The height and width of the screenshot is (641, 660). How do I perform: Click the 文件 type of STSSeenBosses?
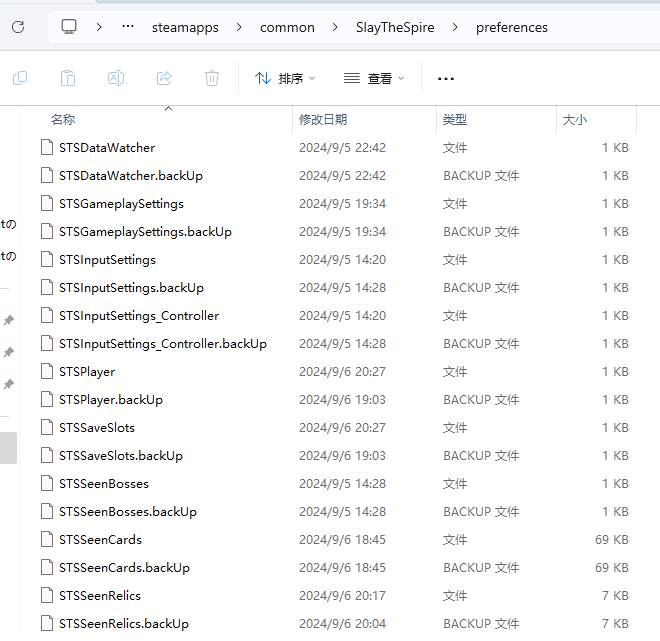pos(455,484)
